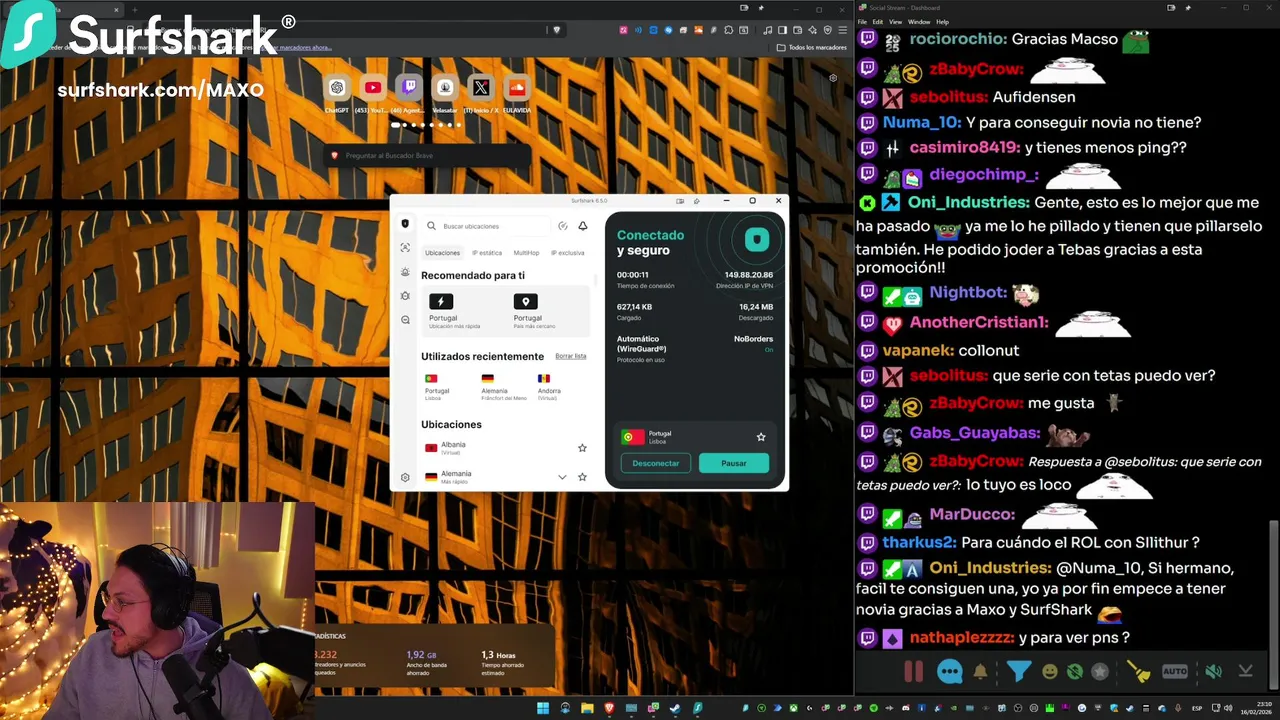Open the Alert sidebar icon in Surfshark

pos(405,272)
